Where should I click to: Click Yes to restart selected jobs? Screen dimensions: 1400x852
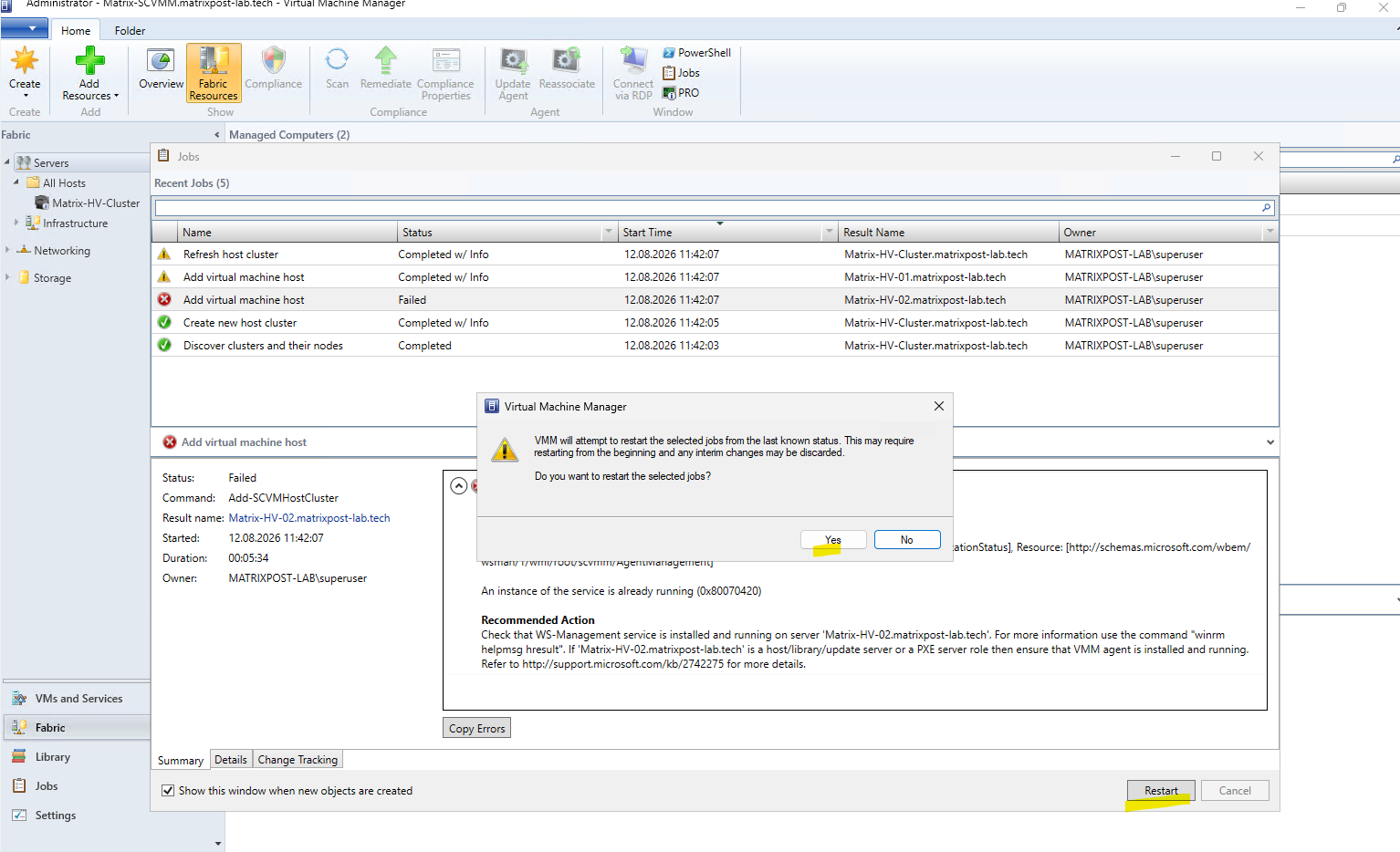(833, 540)
